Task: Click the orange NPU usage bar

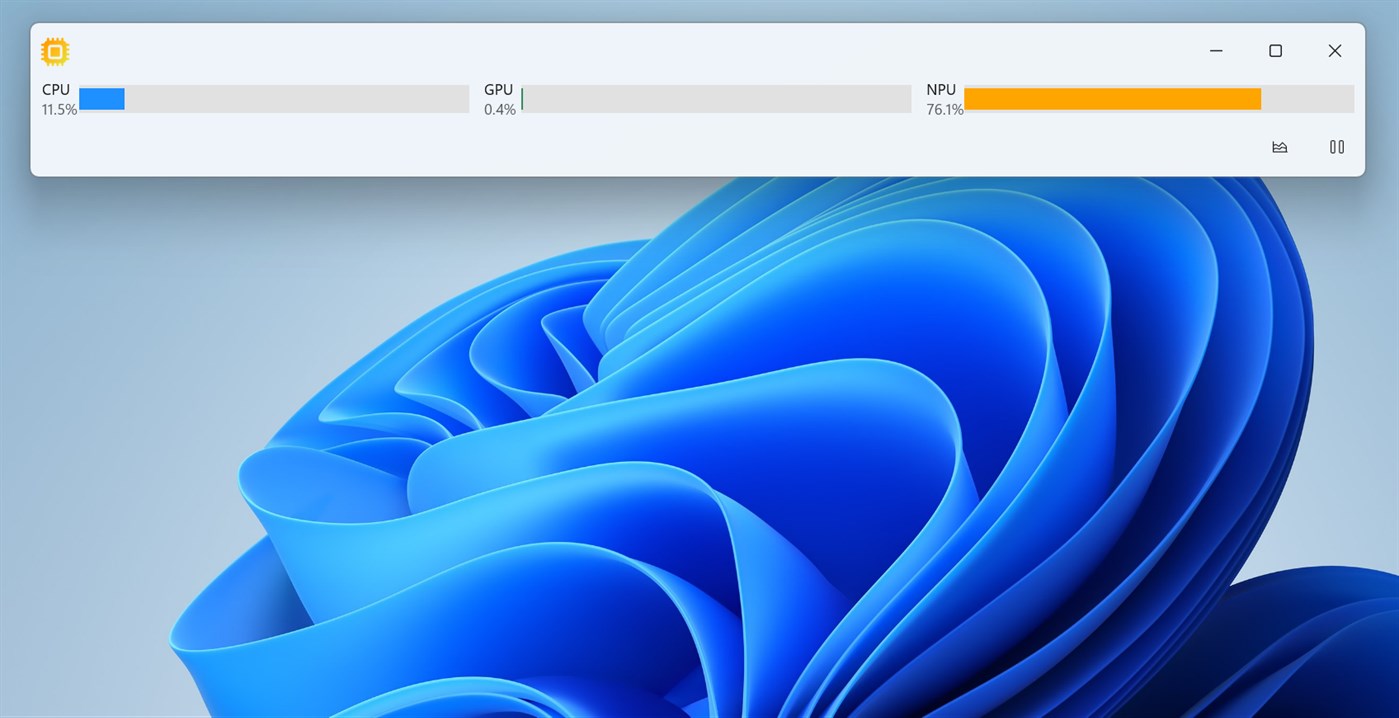Action: [1159, 99]
